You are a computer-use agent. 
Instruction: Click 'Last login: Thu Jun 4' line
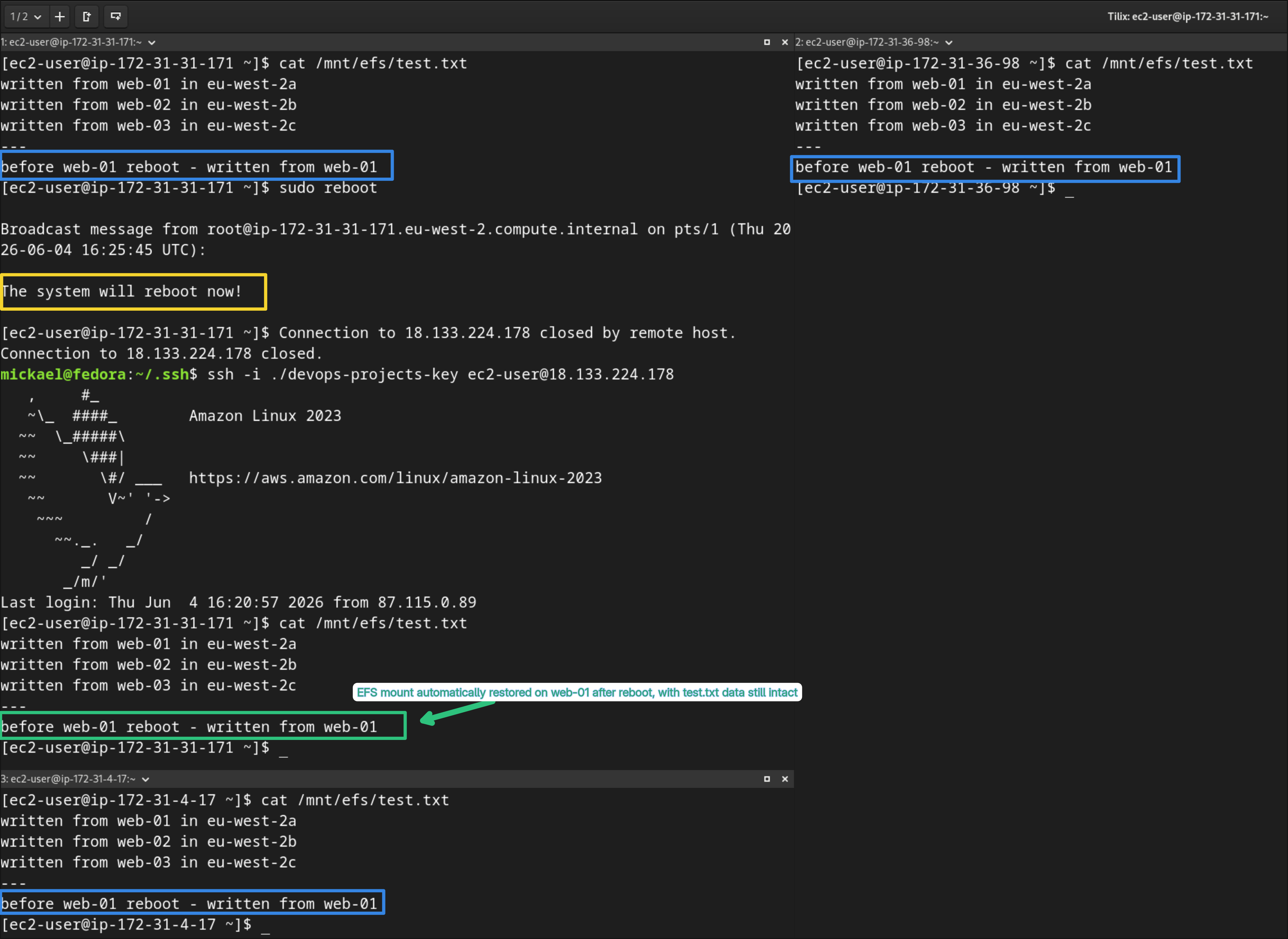(238, 602)
